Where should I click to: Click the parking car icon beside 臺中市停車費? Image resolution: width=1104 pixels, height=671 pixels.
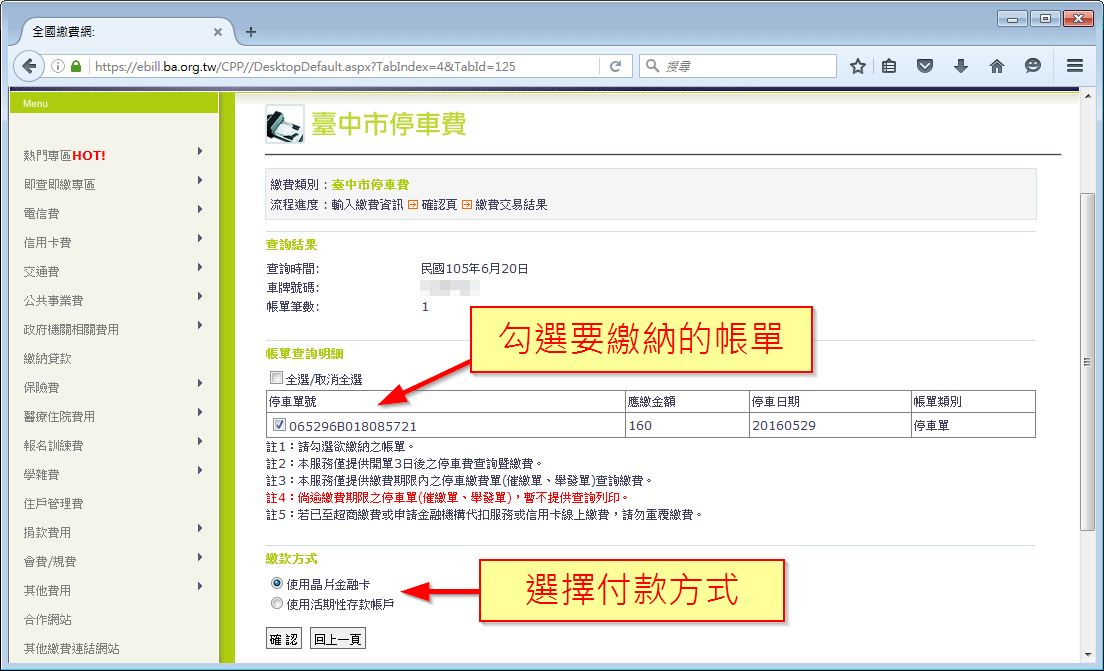coord(284,125)
